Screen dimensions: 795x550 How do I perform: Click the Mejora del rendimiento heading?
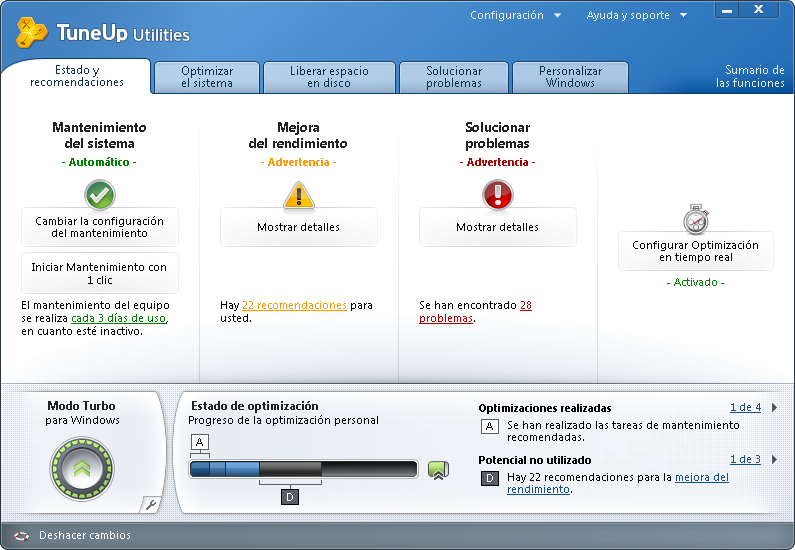tap(298, 135)
